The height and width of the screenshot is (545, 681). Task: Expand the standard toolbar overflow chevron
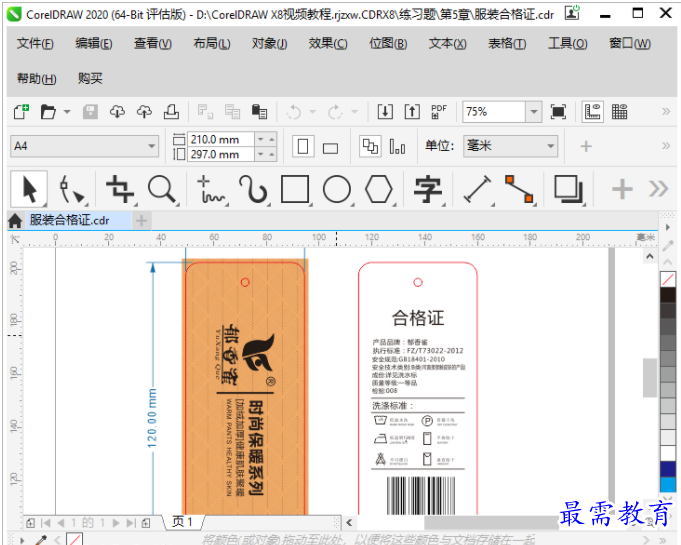[x=666, y=112]
